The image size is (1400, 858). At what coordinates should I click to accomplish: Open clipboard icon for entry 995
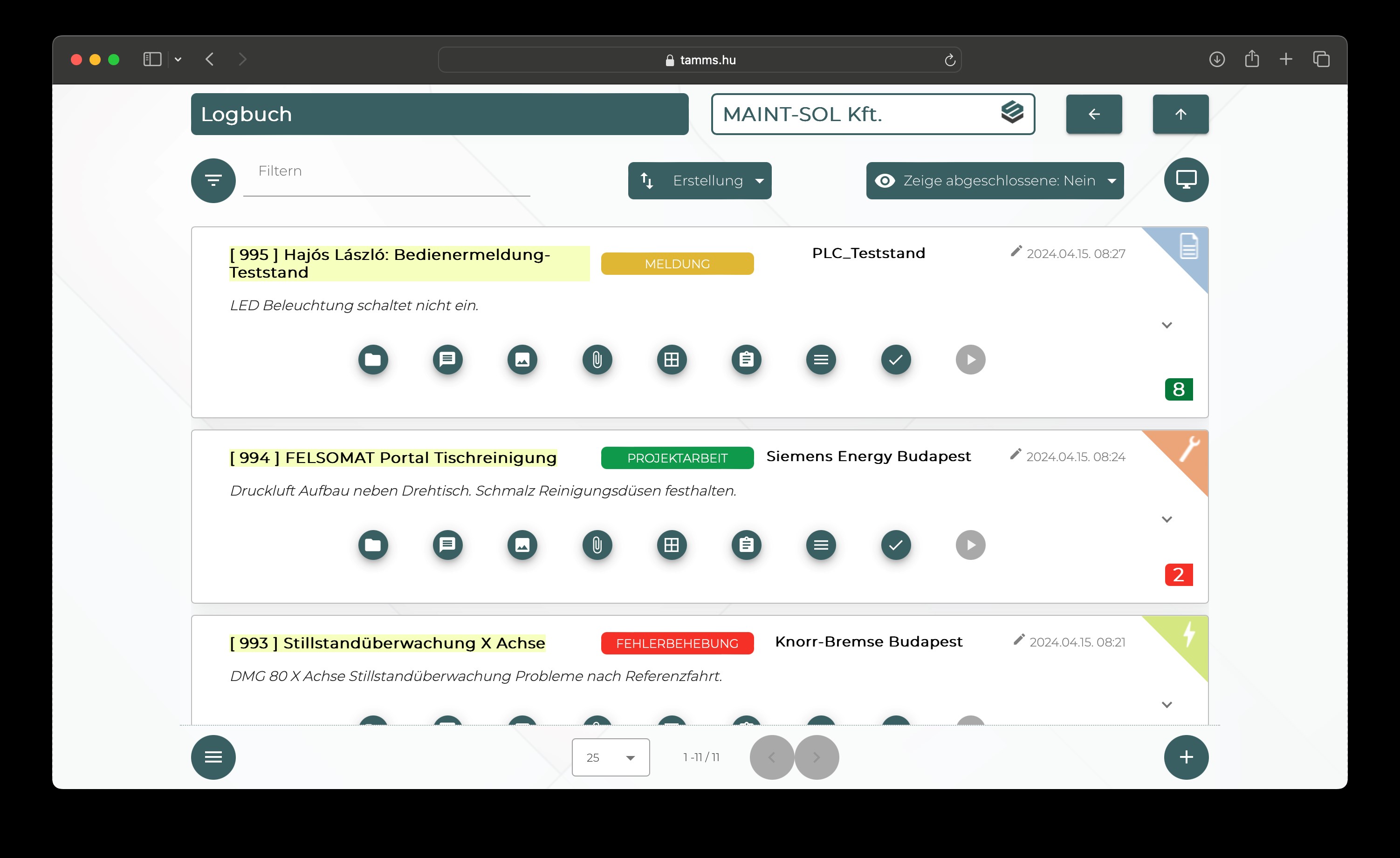coord(747,360)
